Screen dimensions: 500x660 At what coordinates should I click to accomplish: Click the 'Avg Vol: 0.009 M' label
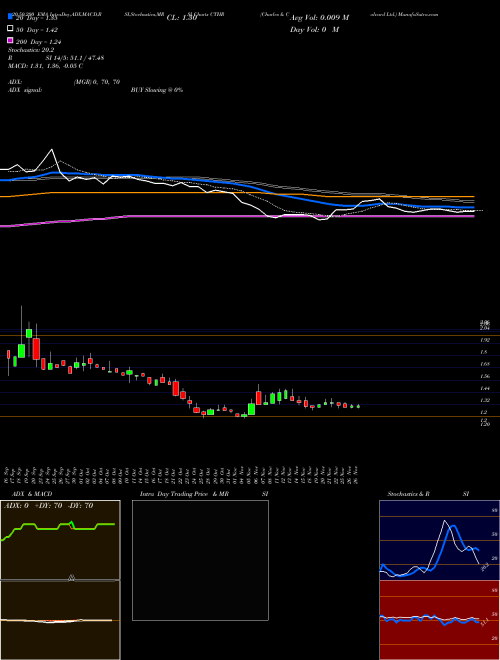click(319, 18)
